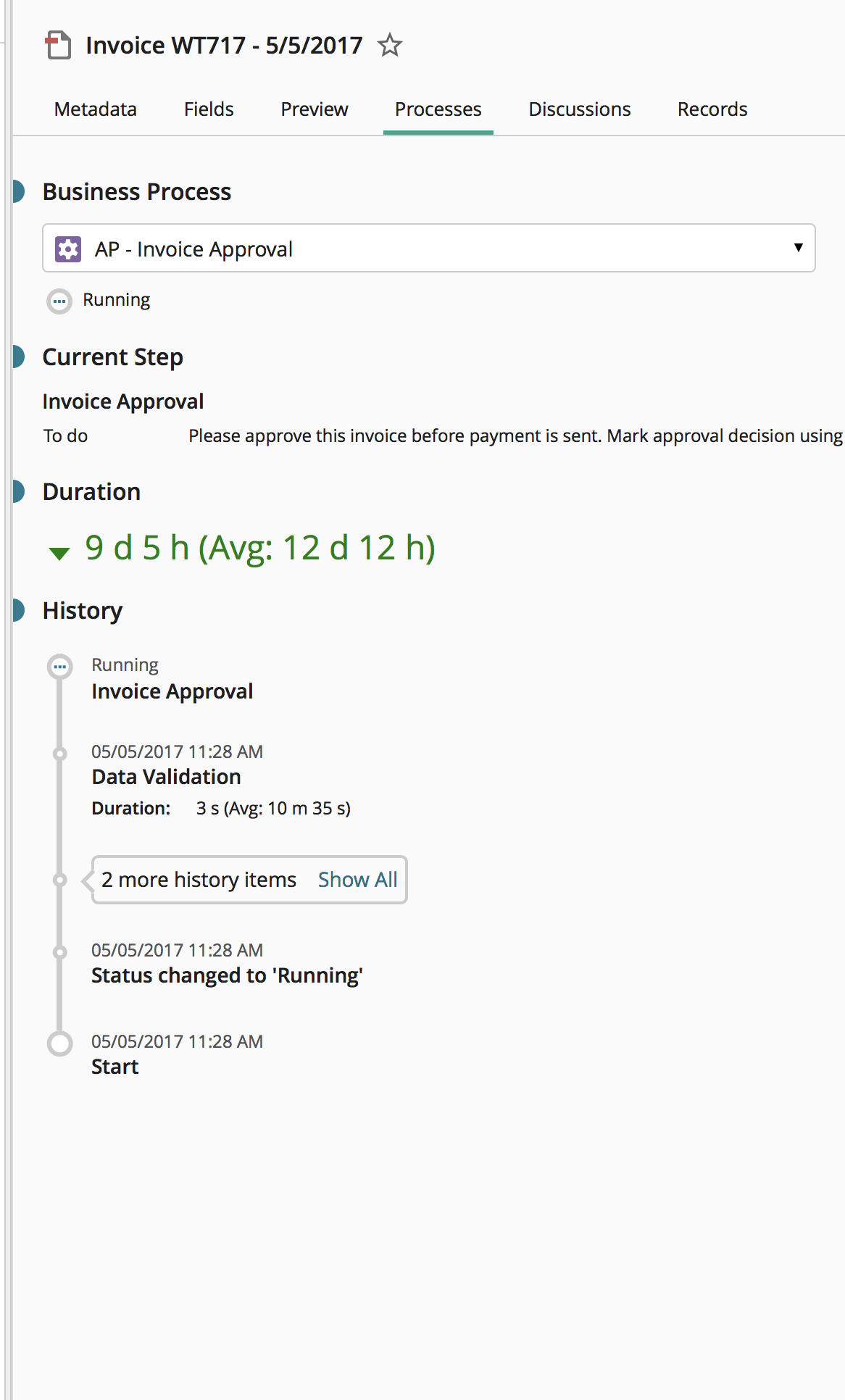Open the Records tab
845x1400 pixels.
pos(712,109)
